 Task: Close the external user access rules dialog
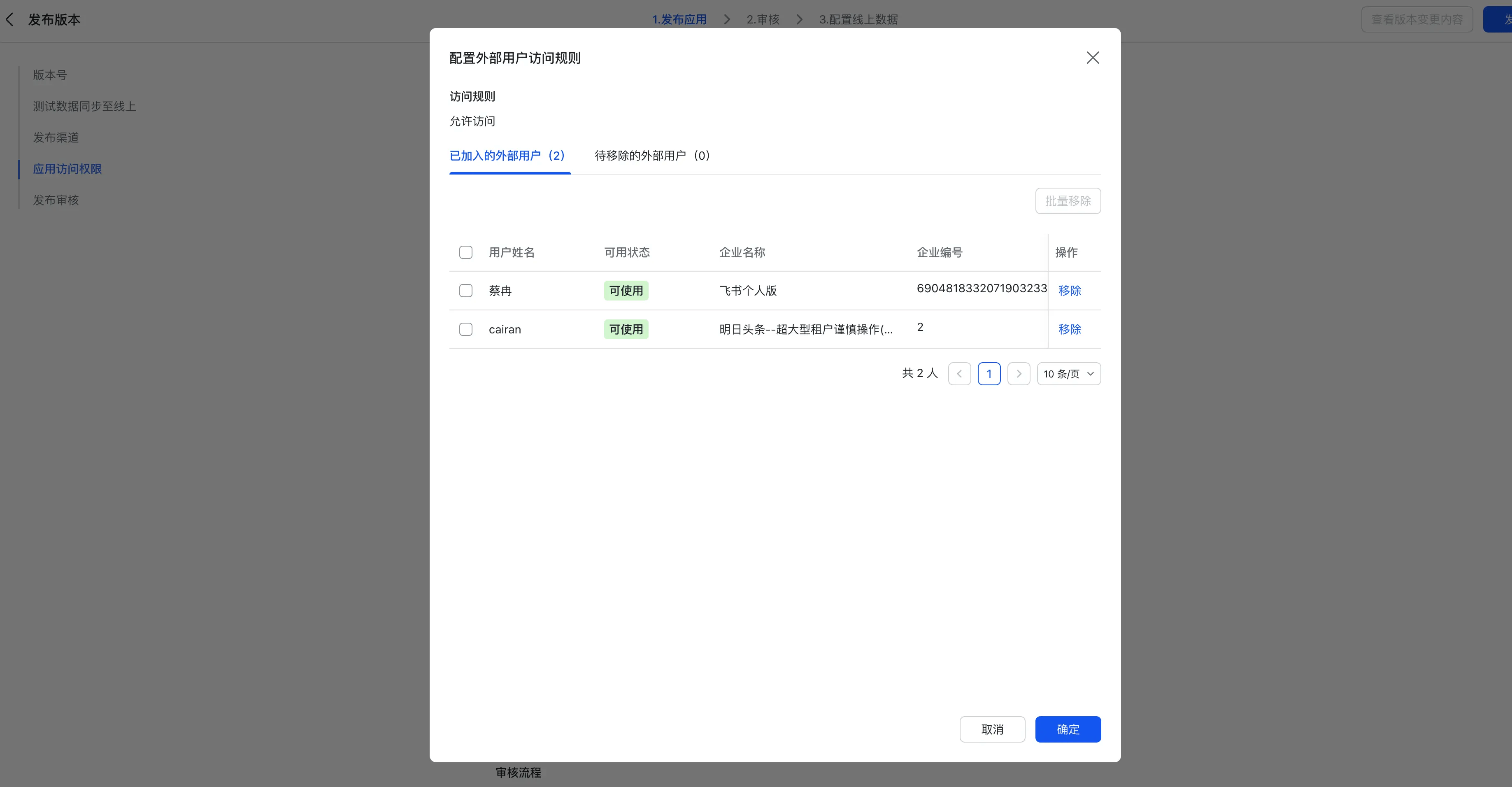pos(1092,58)
